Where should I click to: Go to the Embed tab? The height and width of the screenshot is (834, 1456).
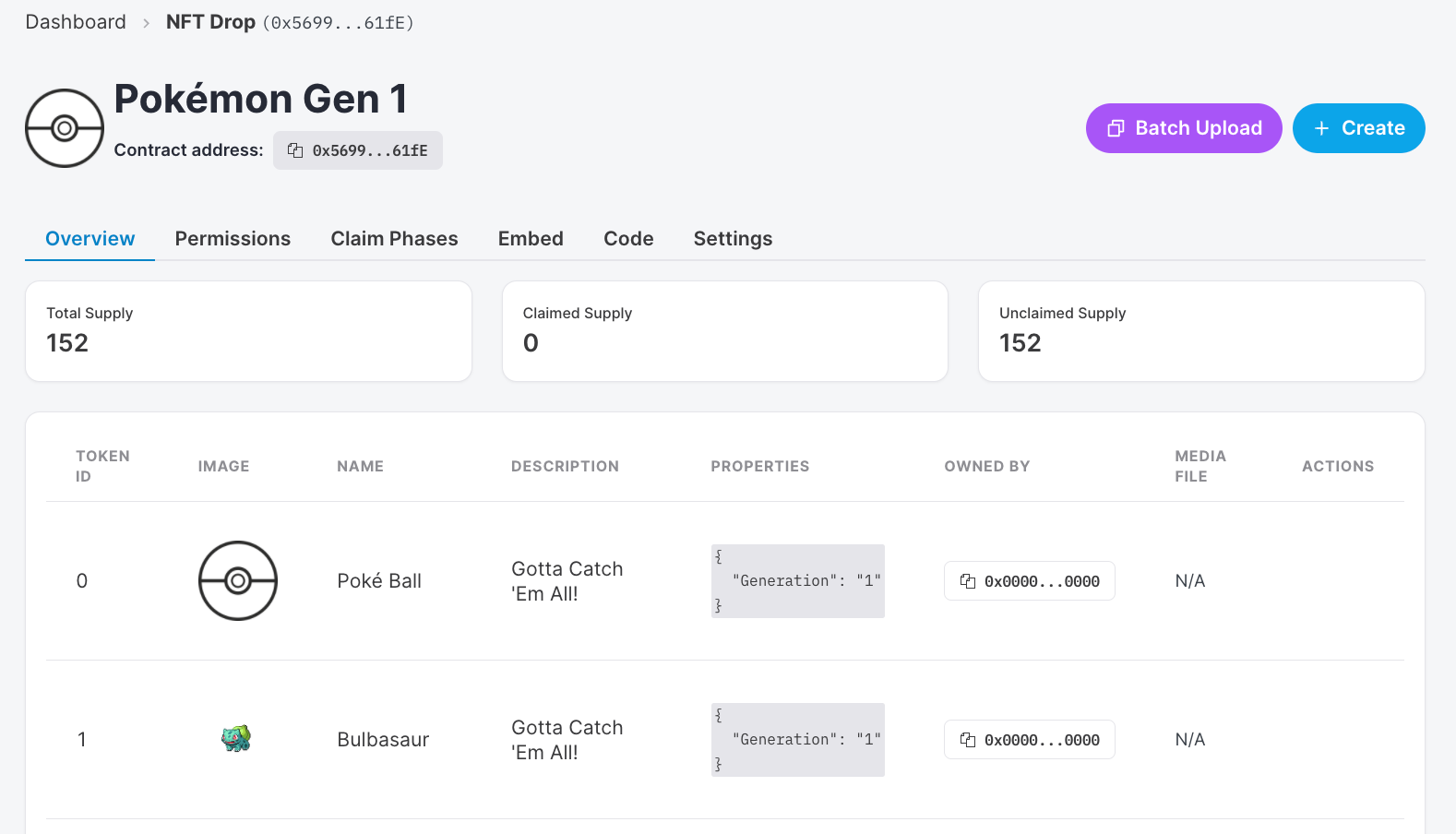(531, 239)
